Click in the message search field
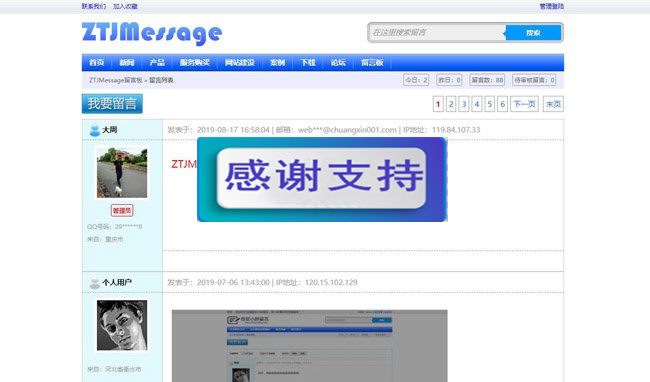The width and height of the screenshot is (650, 382). pos(437,33)
